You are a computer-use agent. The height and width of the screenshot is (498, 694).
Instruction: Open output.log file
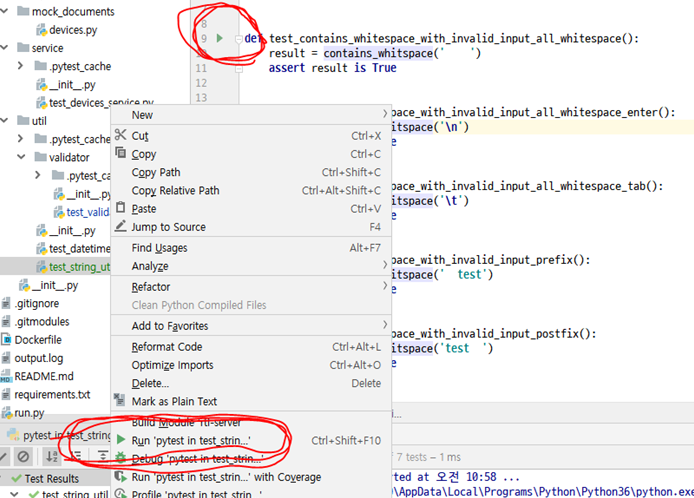pos(39,358)
